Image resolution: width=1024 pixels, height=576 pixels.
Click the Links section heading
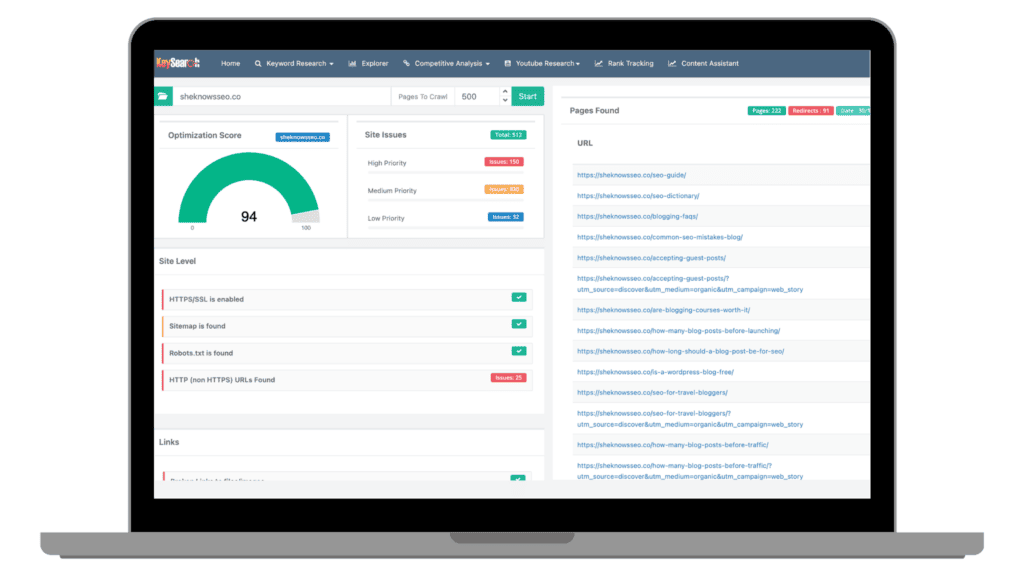point(168,442)
